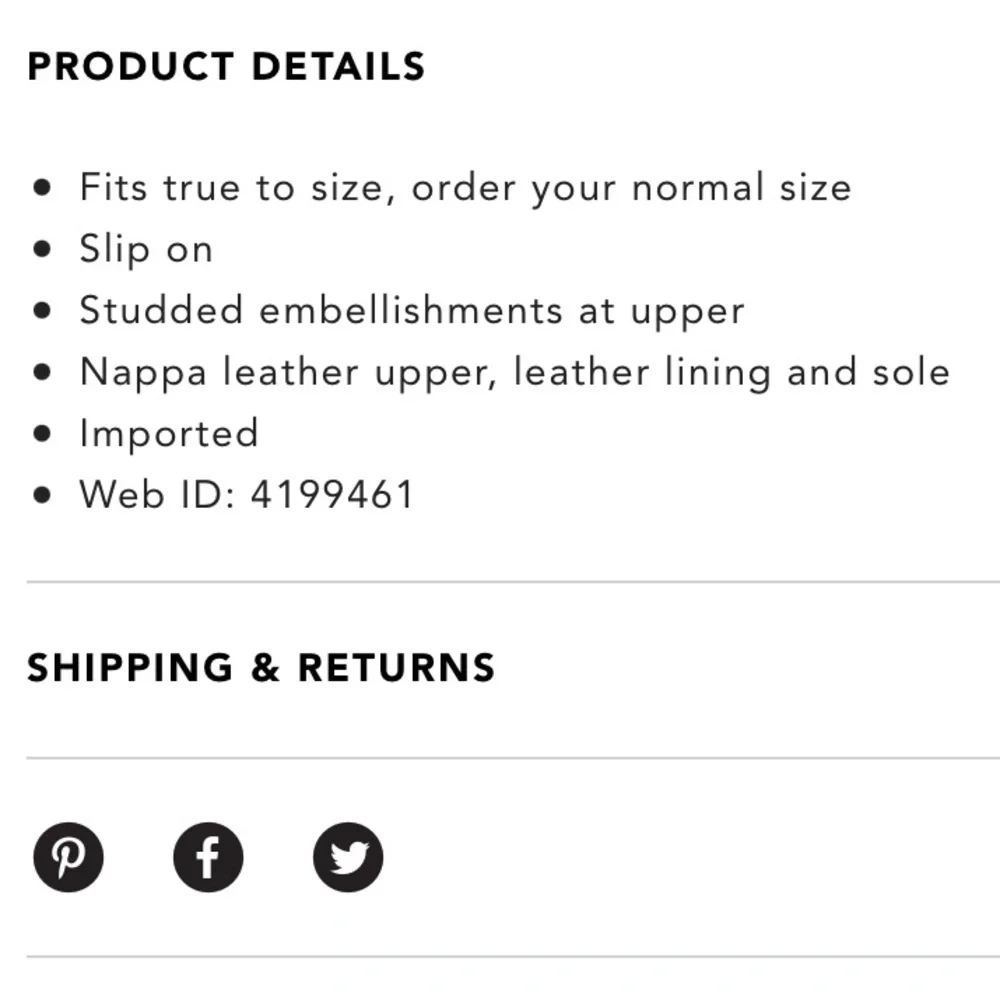This screenshot has height=1000, width=1000.
Task: Select the 'Fits true to size' detail line
Action: (466, 188)
